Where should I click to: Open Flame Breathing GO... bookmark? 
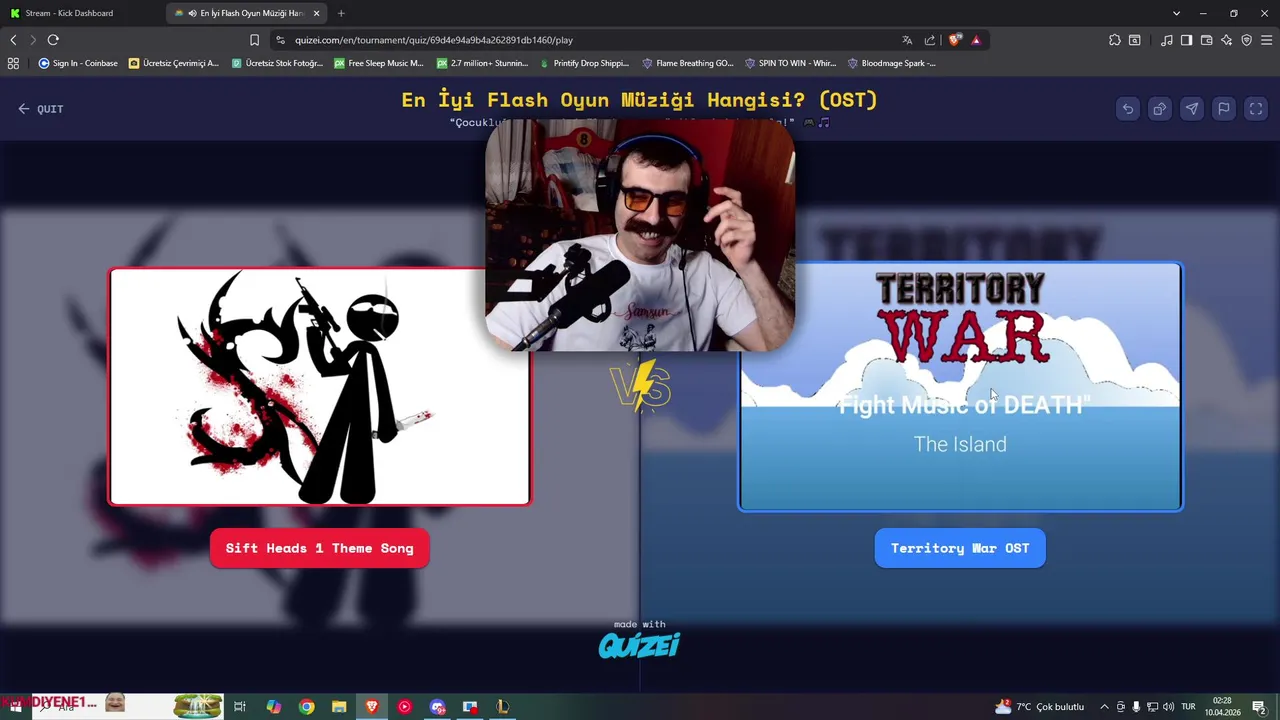(x=688, y=63)
